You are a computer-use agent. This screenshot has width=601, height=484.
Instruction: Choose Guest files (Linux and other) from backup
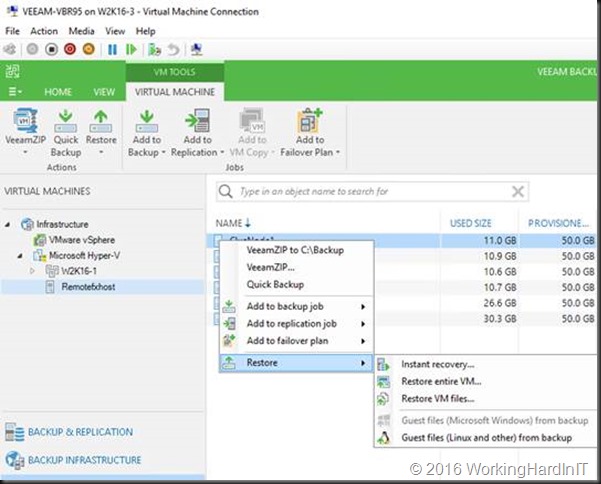487,438
